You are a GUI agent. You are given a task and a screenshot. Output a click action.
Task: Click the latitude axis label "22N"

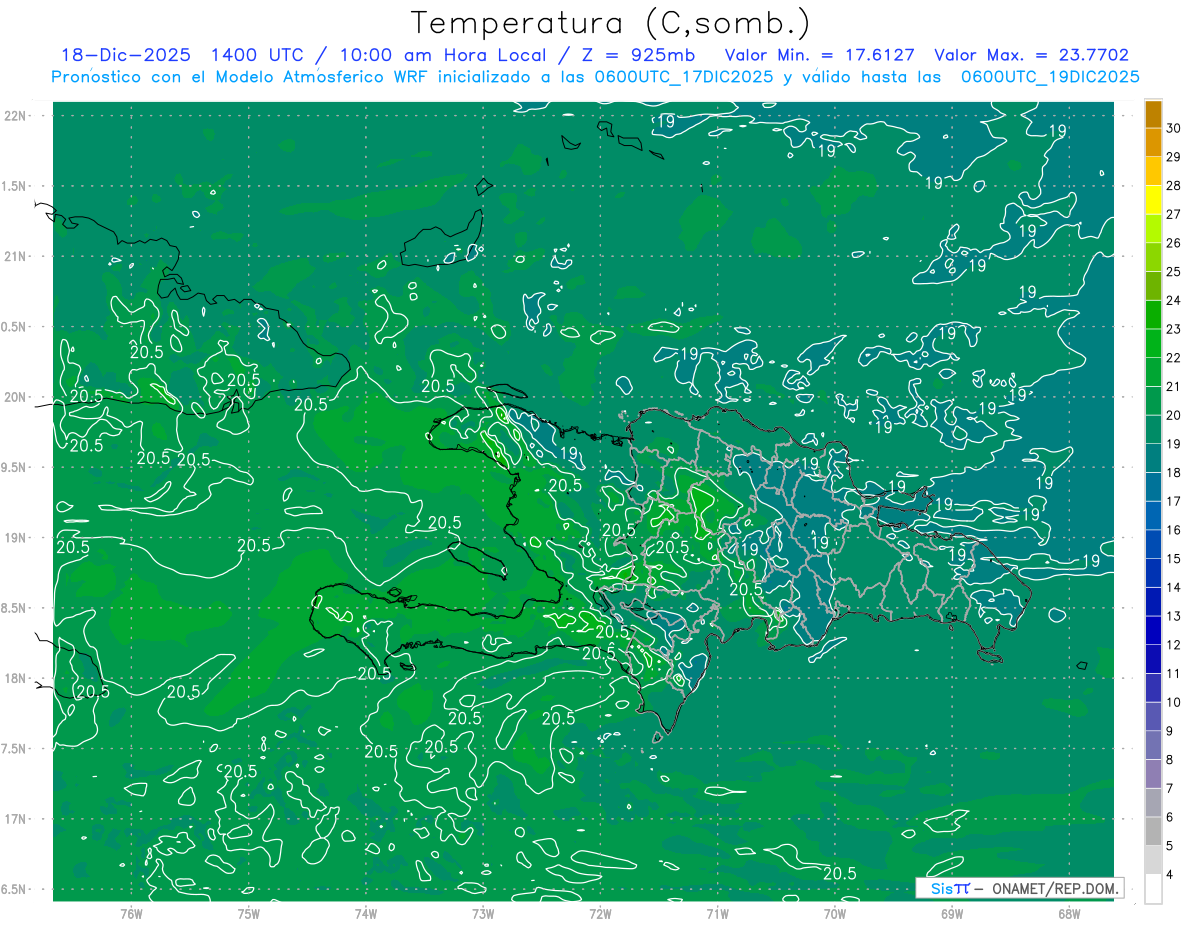(x=16, y=115)
